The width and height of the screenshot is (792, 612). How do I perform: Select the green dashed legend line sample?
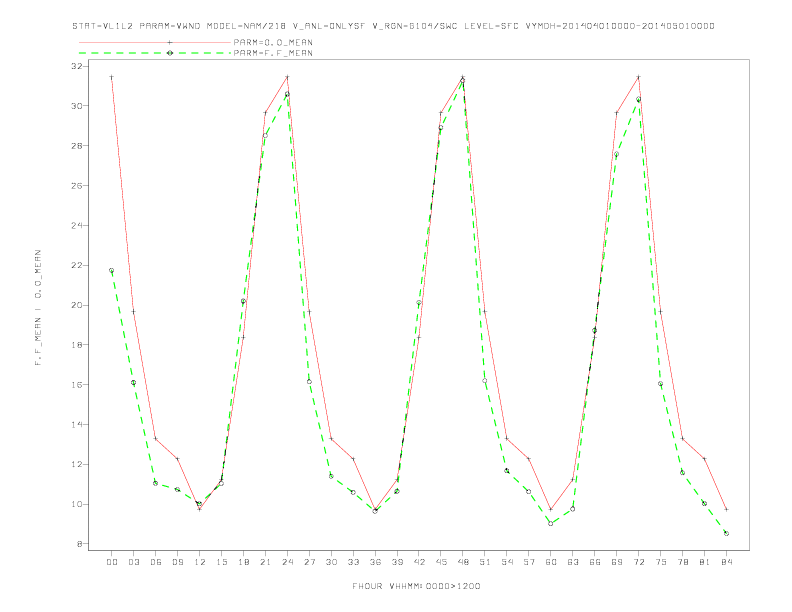[155, 53]
